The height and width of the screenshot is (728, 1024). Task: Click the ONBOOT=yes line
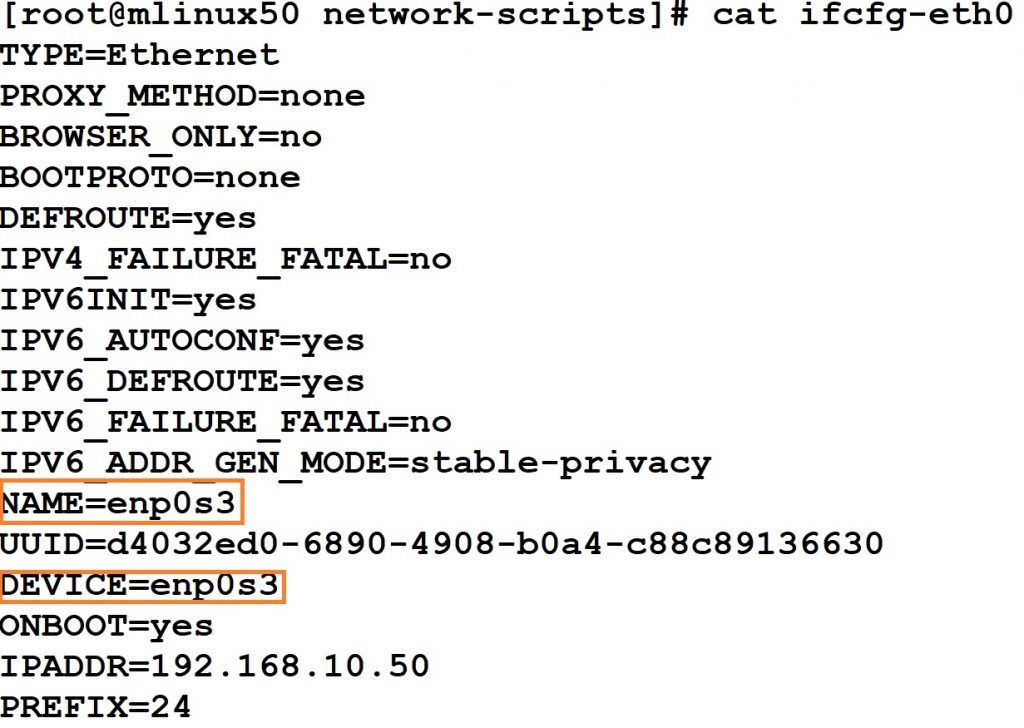106,627
